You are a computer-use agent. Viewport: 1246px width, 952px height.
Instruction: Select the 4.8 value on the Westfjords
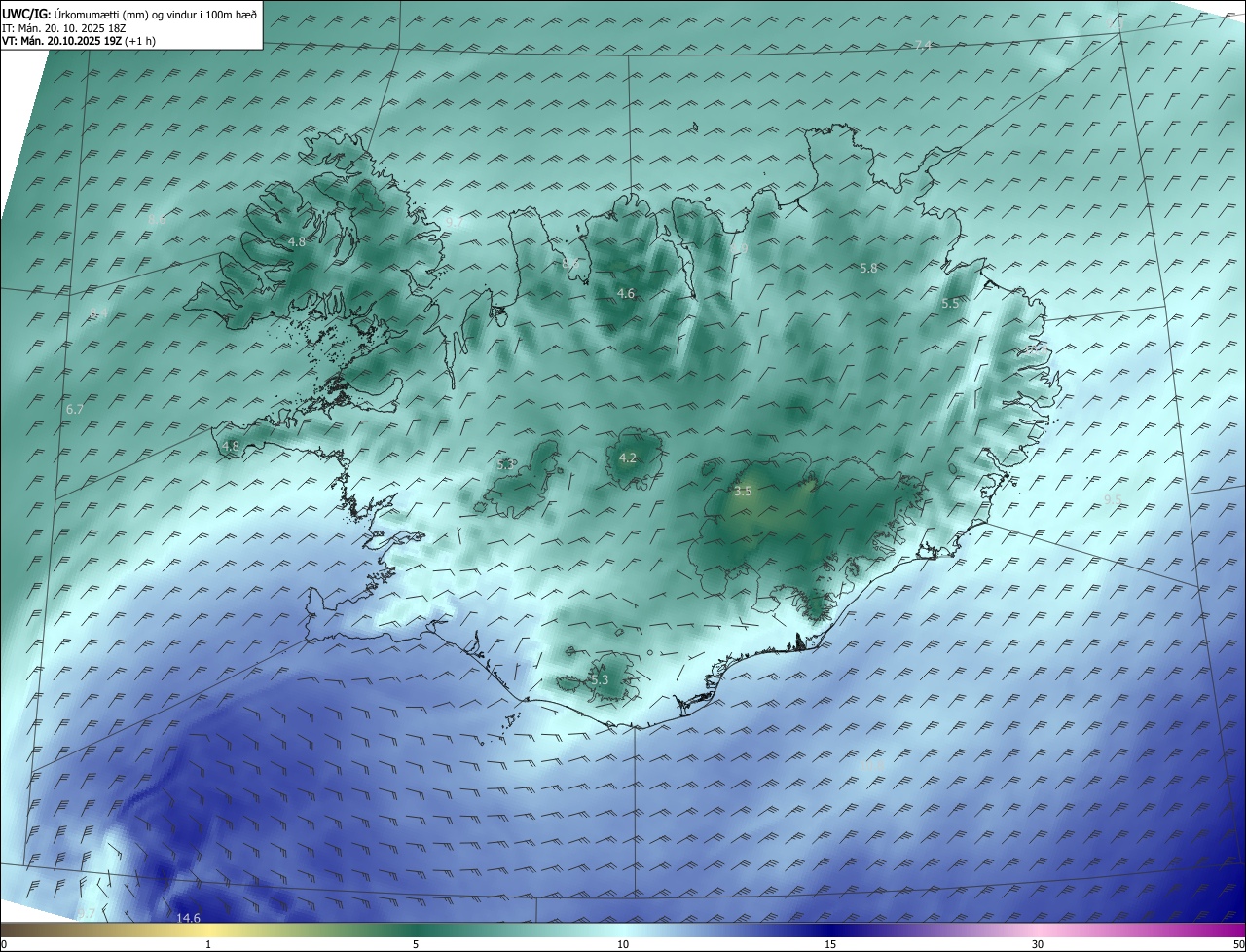(x=297, y=241)
